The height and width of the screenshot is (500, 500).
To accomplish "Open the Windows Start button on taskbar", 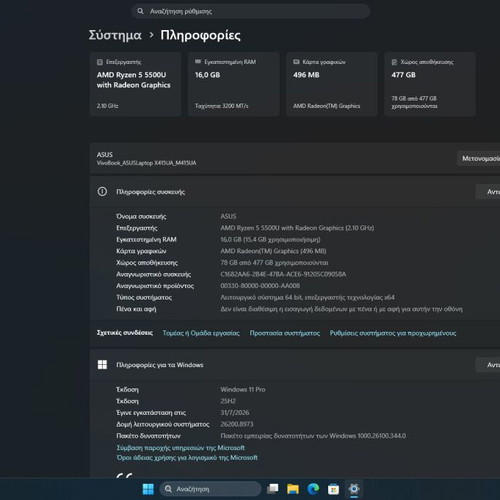I will [148, 489].
